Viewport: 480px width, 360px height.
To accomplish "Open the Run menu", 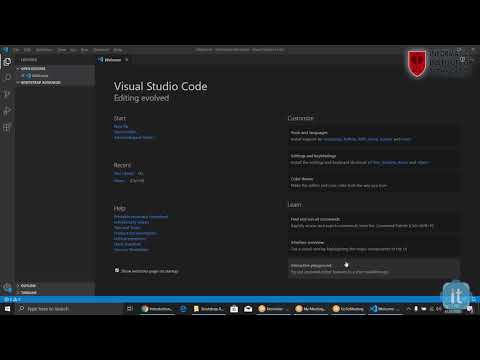I will pyautogui.click(x=84, y=50).
